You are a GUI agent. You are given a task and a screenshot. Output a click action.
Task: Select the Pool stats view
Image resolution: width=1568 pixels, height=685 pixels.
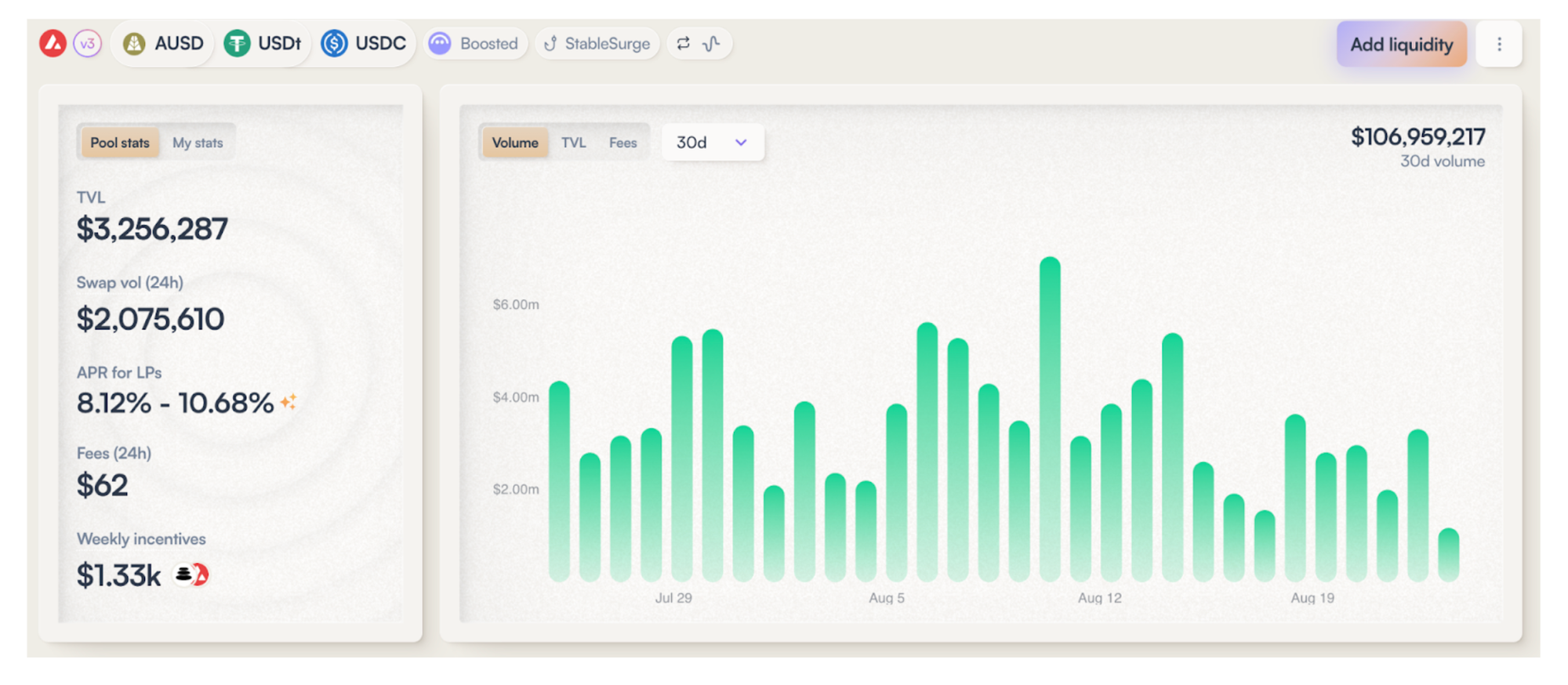(x=119, y=143)
